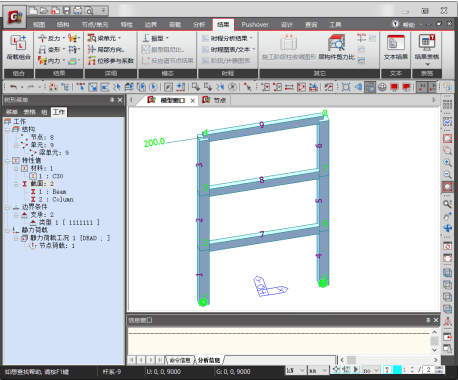The height and width of the screenshot is (380, 458).
Task: Switch to 命令信息 message tab
Action: click(180, 360)
